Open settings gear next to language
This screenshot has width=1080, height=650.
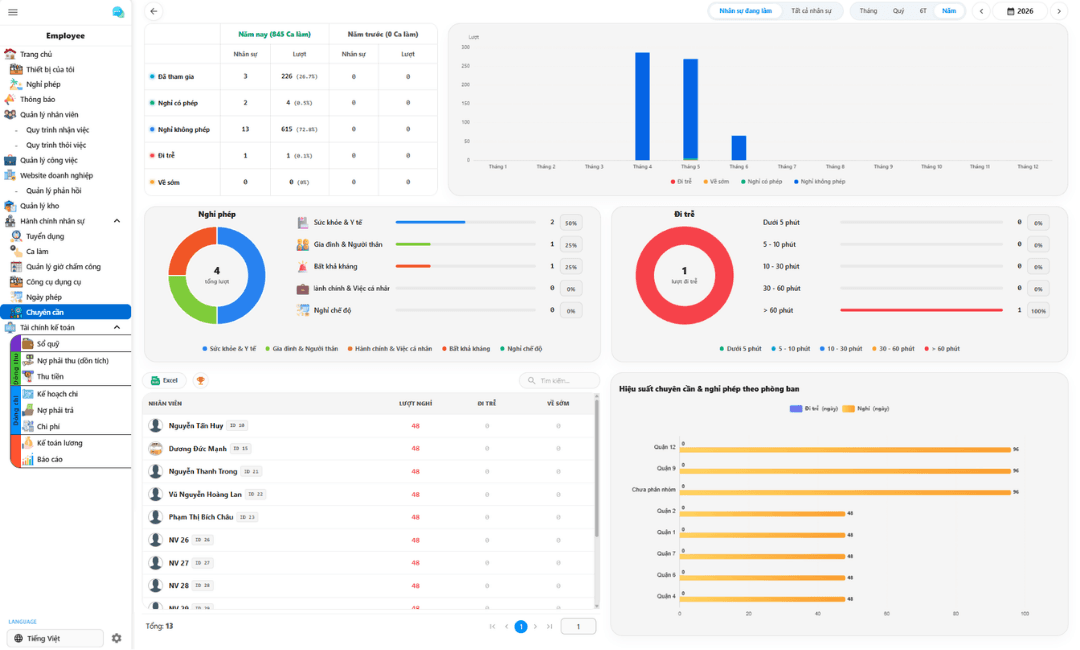(x=116, y=638)
